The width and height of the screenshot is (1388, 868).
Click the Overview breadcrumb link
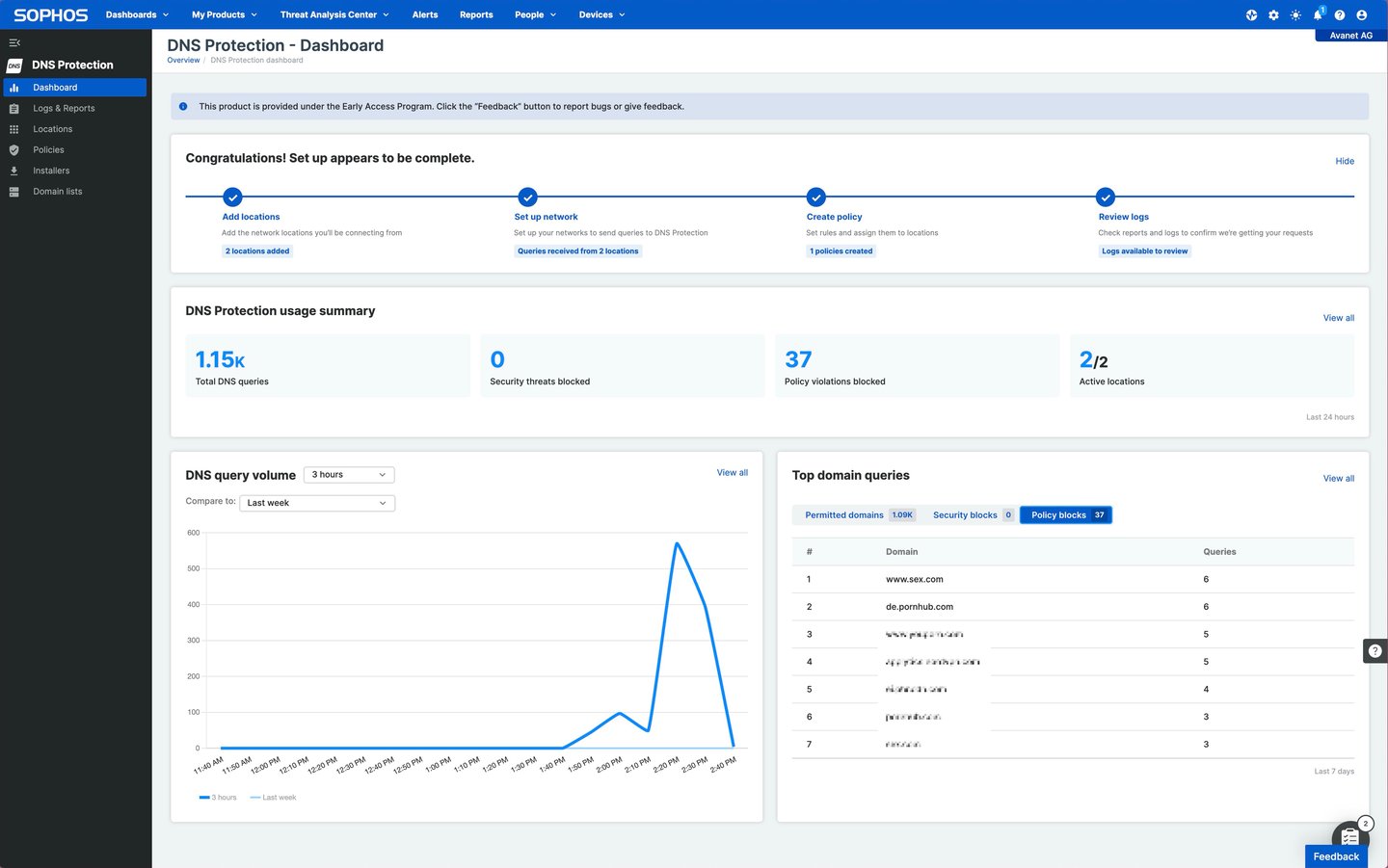[x=183, y=60]
